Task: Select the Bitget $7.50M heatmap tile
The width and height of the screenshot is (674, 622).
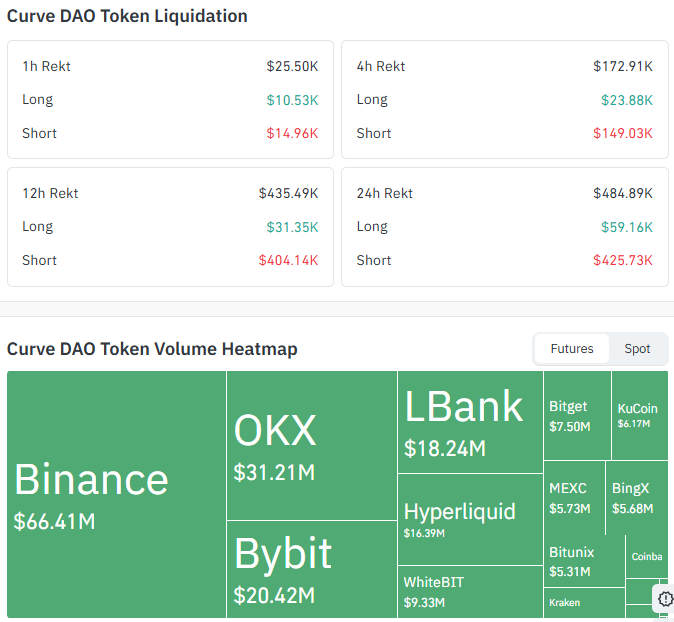Action: (x=577, y=415)
